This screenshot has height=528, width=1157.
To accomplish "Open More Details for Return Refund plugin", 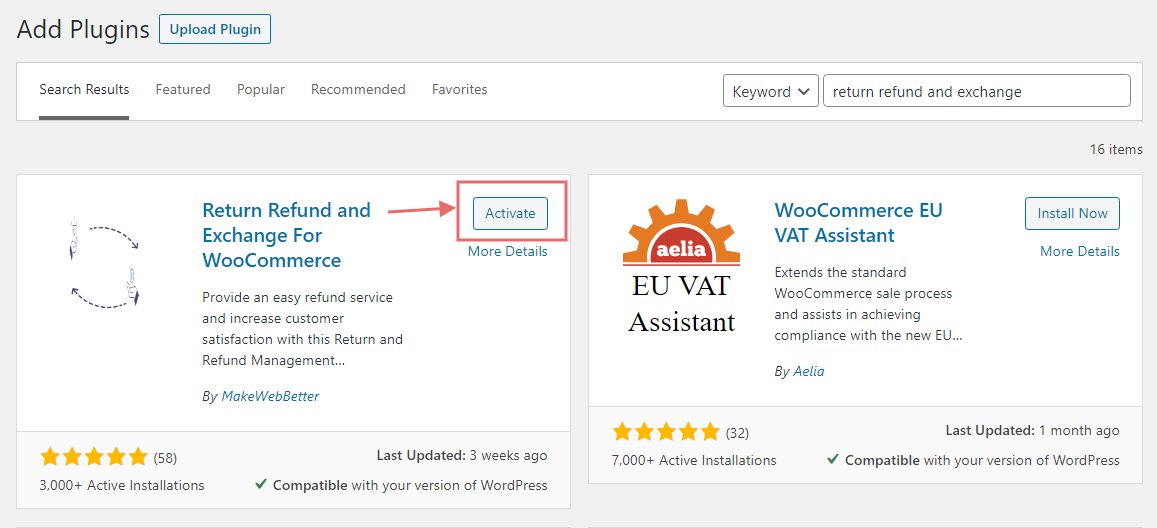I will pos(508,251).
